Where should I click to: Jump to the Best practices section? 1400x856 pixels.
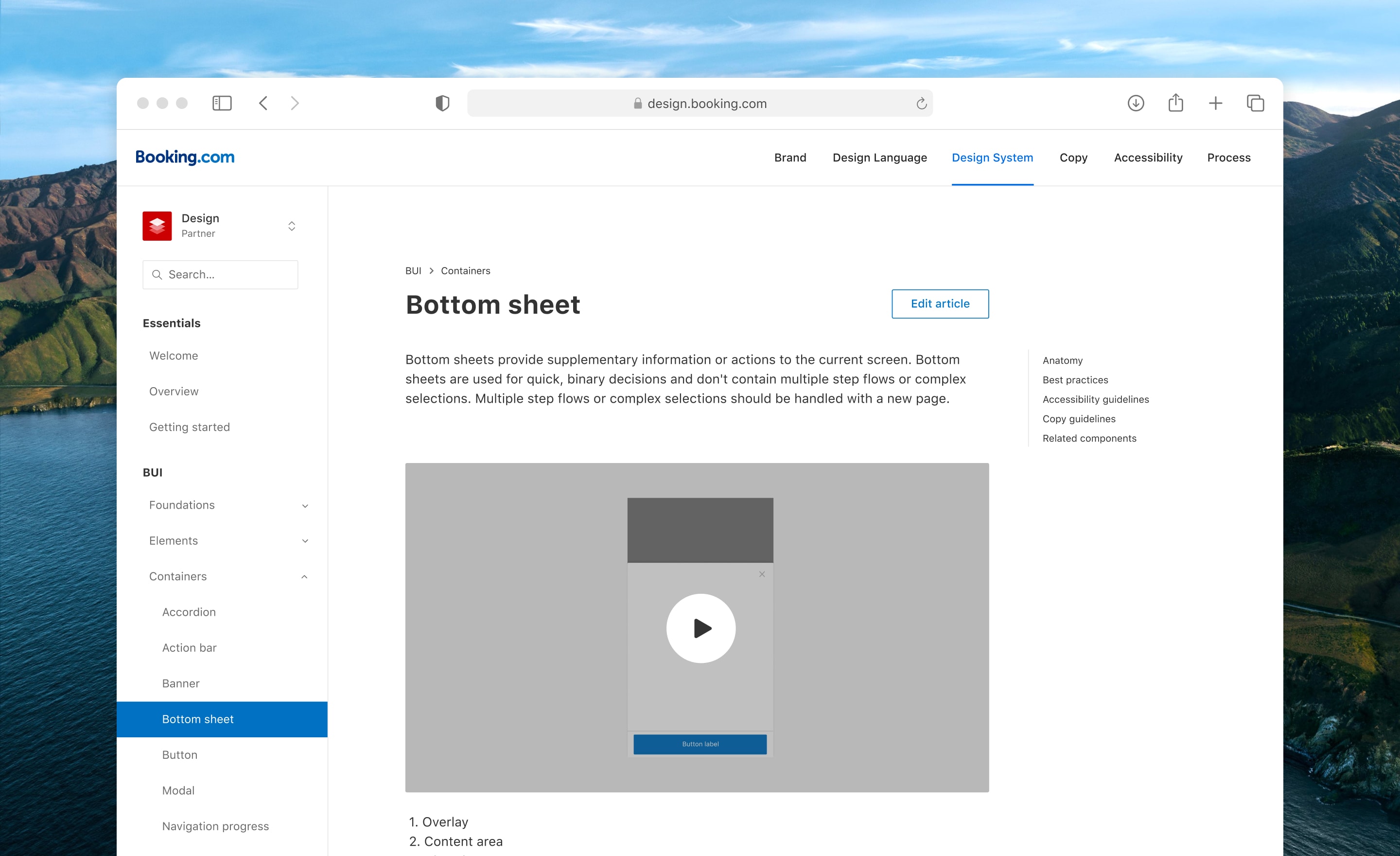point(1075,380)
